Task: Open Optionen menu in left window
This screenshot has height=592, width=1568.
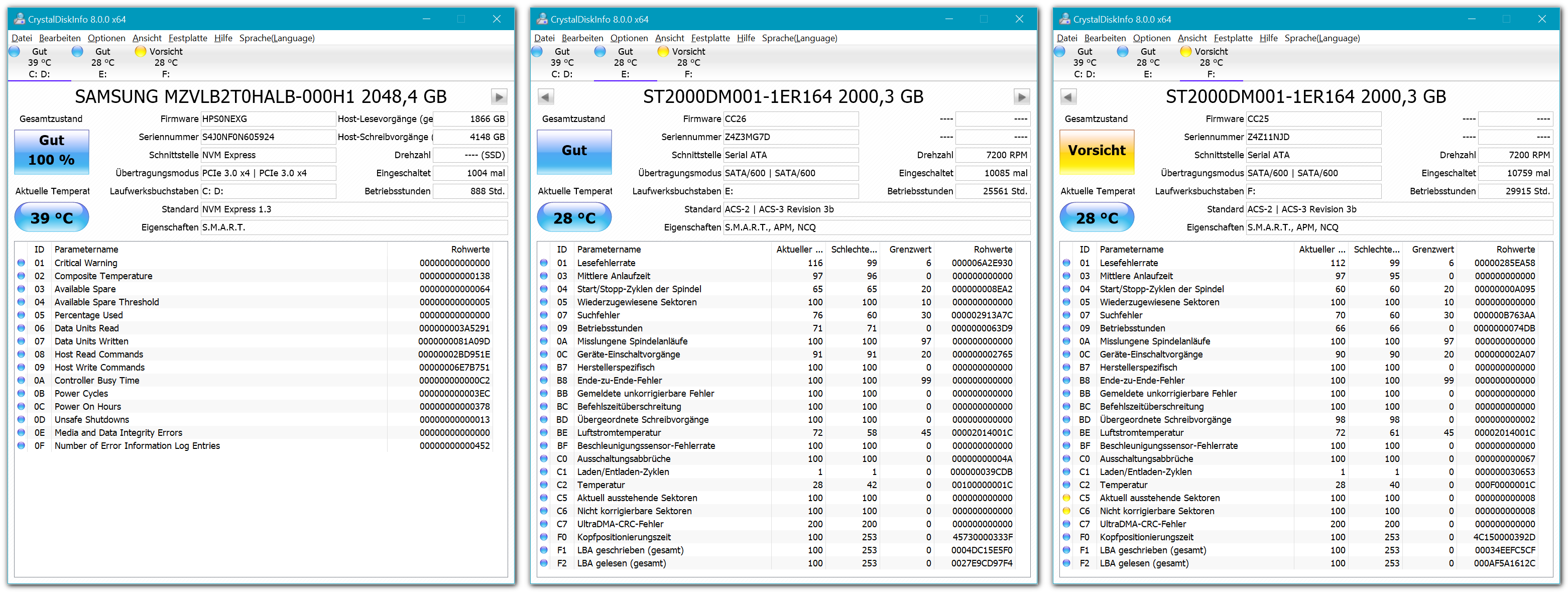Action: [106, 38]
